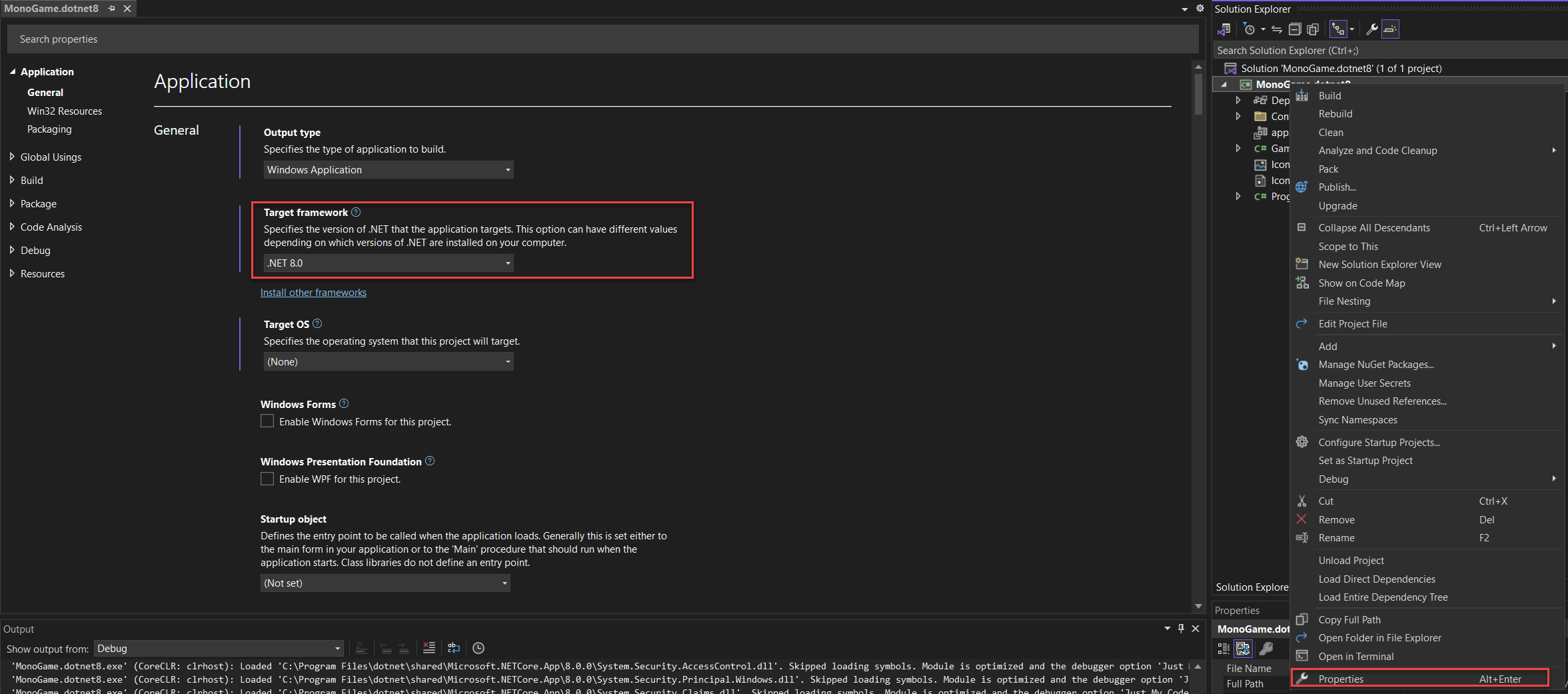Click the Property Pages wrench icon in Properties panel
The height and width of the screenshot is (694, 1568).
click(x=1267, y=648)
